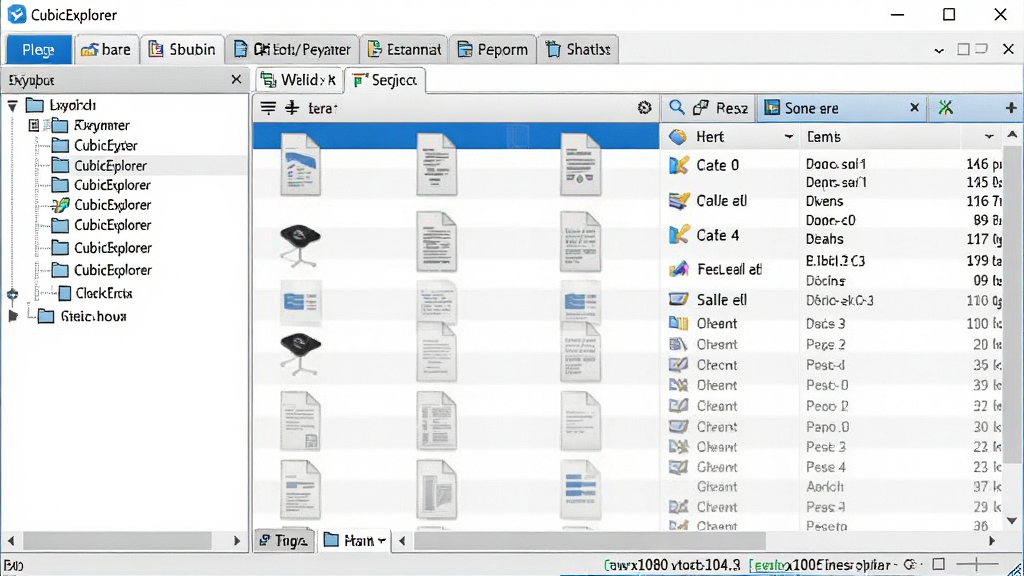This screenshot has height=576, width=1024.
Task: Select the Cate 4 item icon
Action: click(679, 234)
